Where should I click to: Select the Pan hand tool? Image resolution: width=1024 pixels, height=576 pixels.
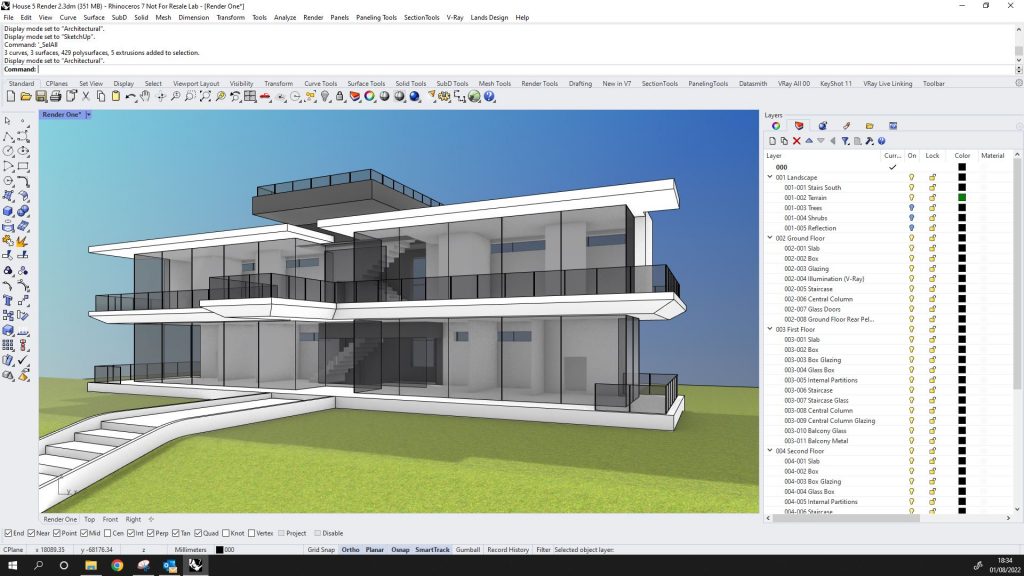tap(145, 97)
